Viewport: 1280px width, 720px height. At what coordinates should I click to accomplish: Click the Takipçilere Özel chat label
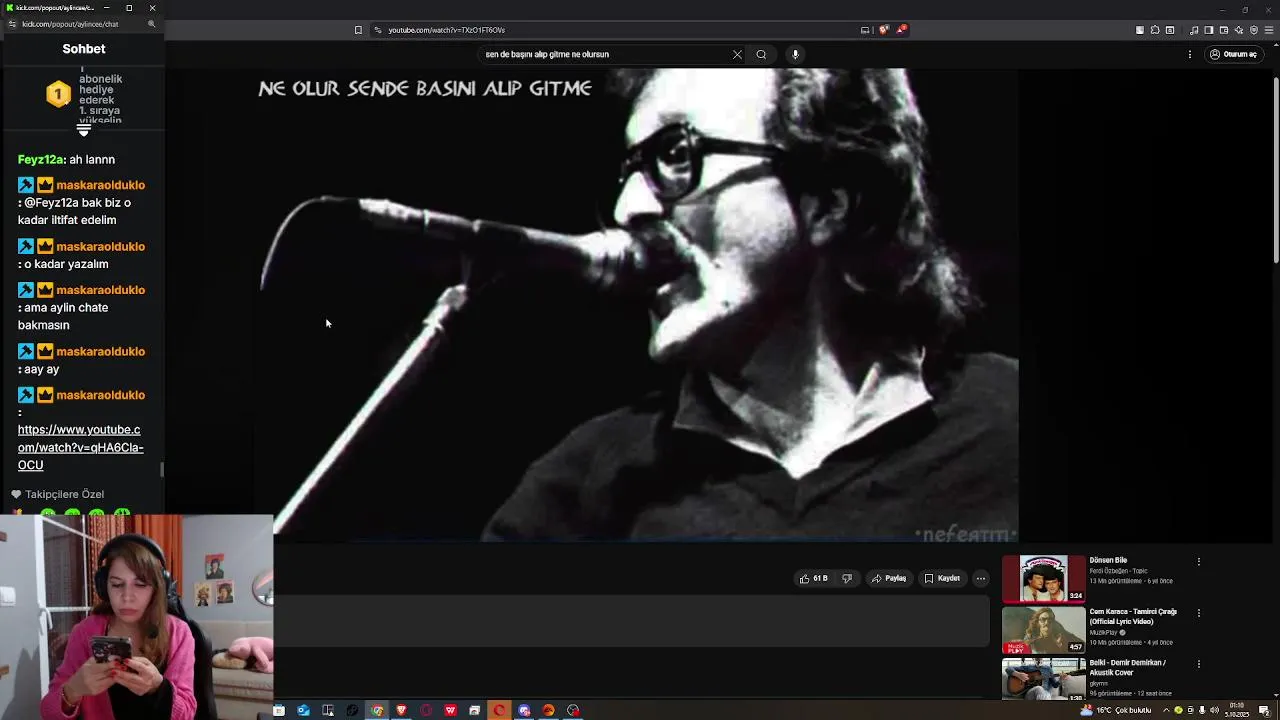coord(64,494)
